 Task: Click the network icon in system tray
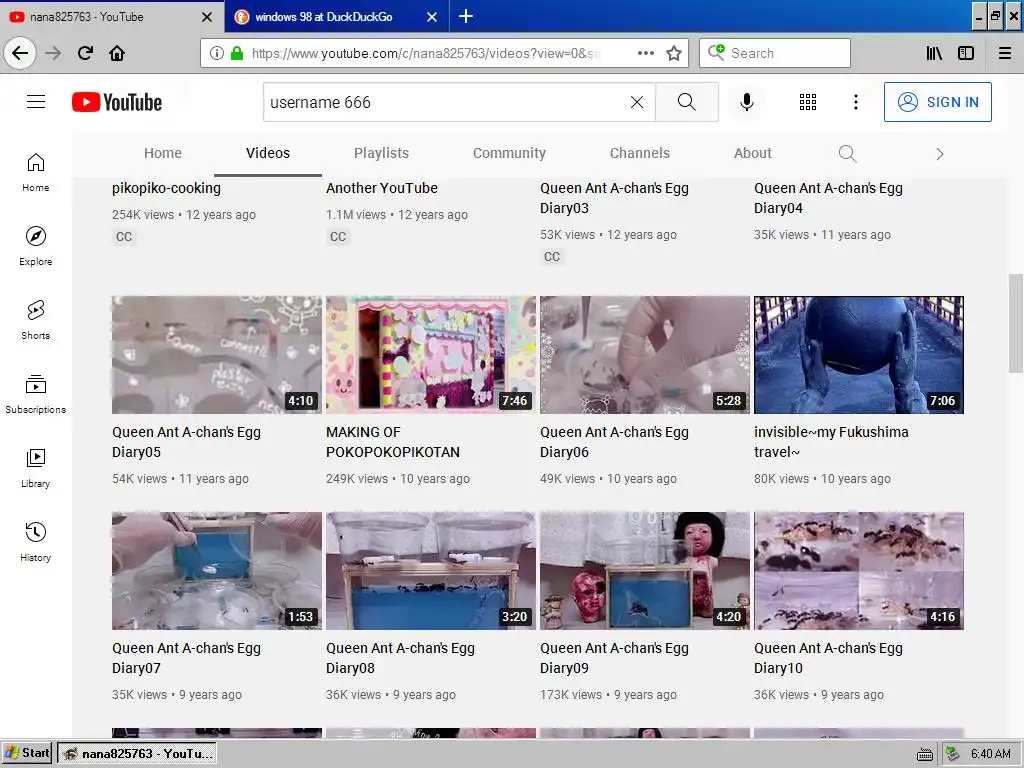(953, 754)
